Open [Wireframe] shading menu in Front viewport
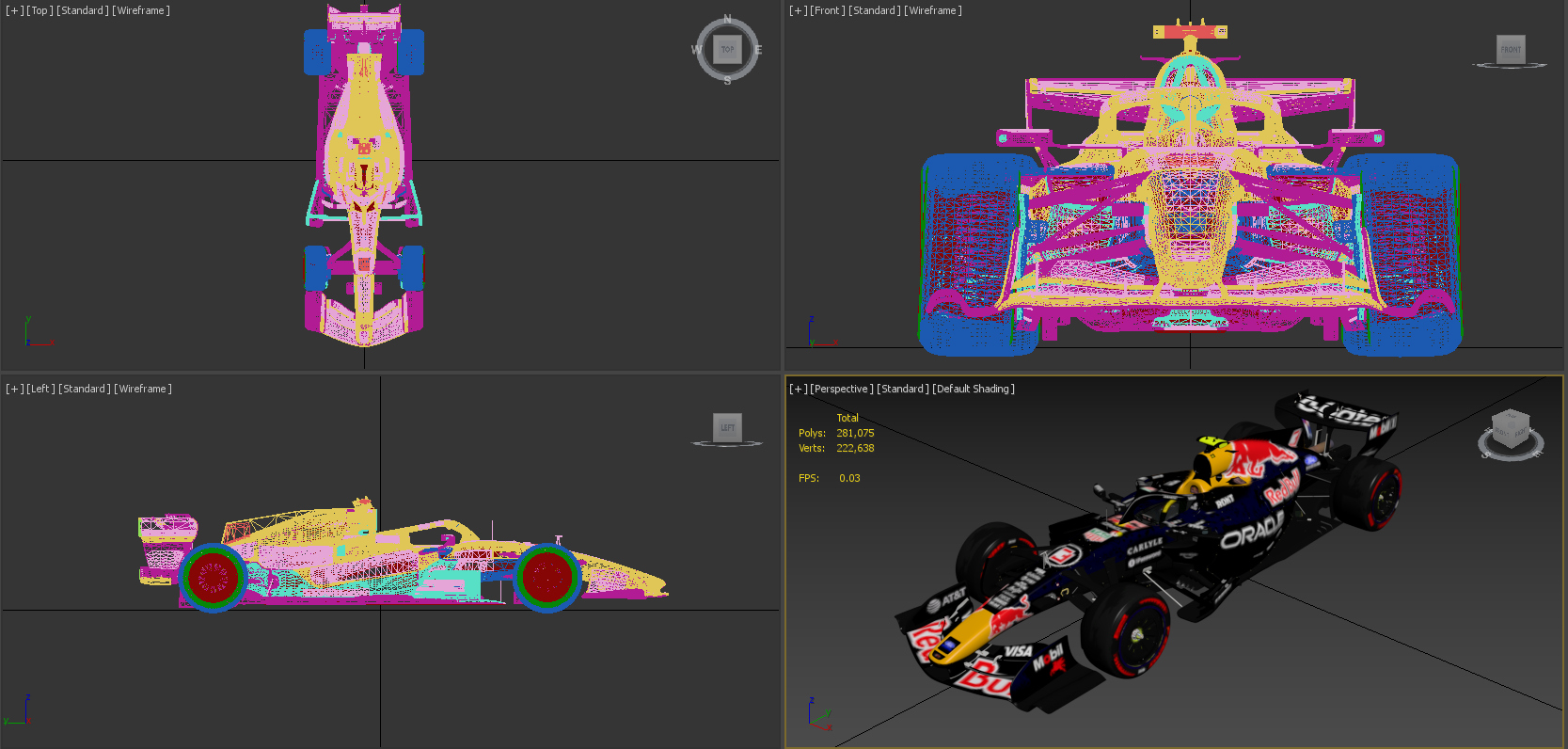The height and width of the screenshot is (749, 1568). coord(933,10)
